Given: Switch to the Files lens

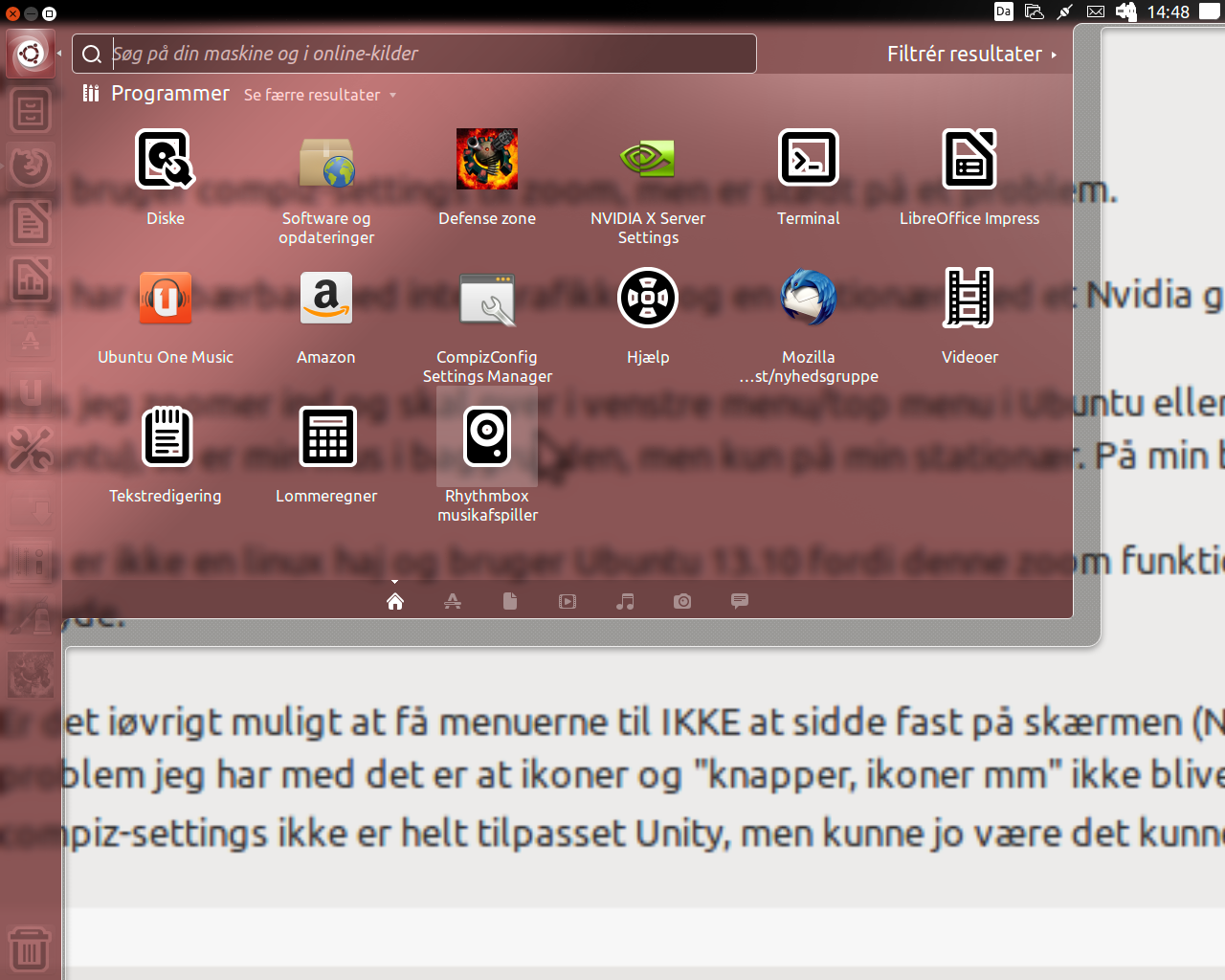Looking at the screenshot, I should point(510,601).
